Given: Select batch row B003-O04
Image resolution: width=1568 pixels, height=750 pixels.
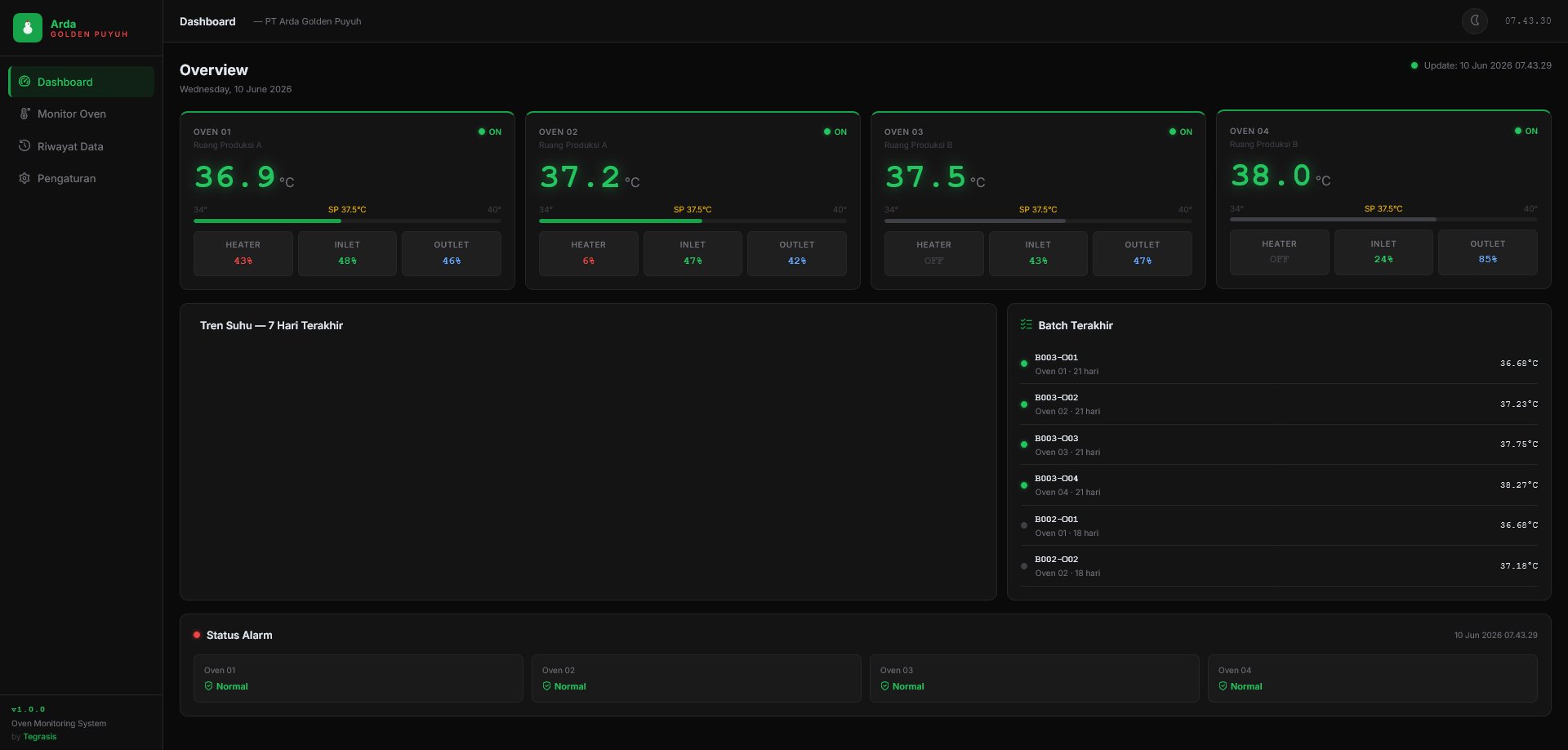Looking at the screenshot, I should (1279, 485).
